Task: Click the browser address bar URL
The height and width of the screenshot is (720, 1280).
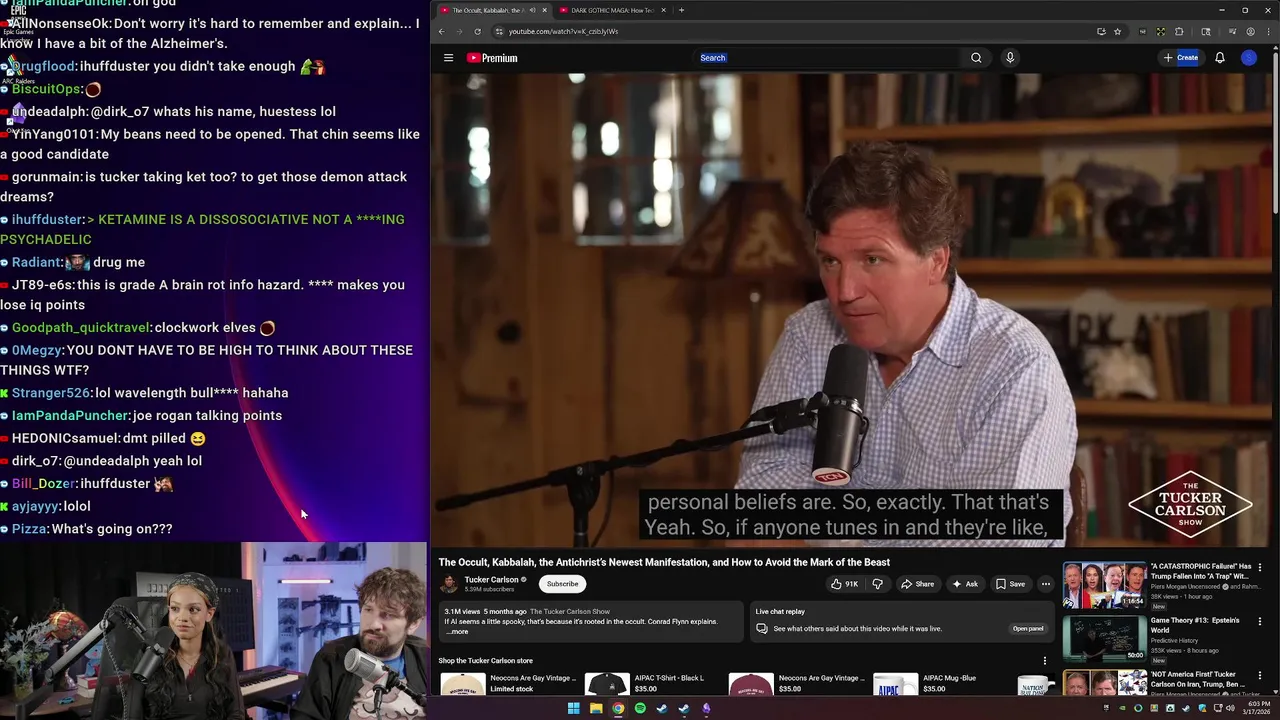Action: coord(563,31)
